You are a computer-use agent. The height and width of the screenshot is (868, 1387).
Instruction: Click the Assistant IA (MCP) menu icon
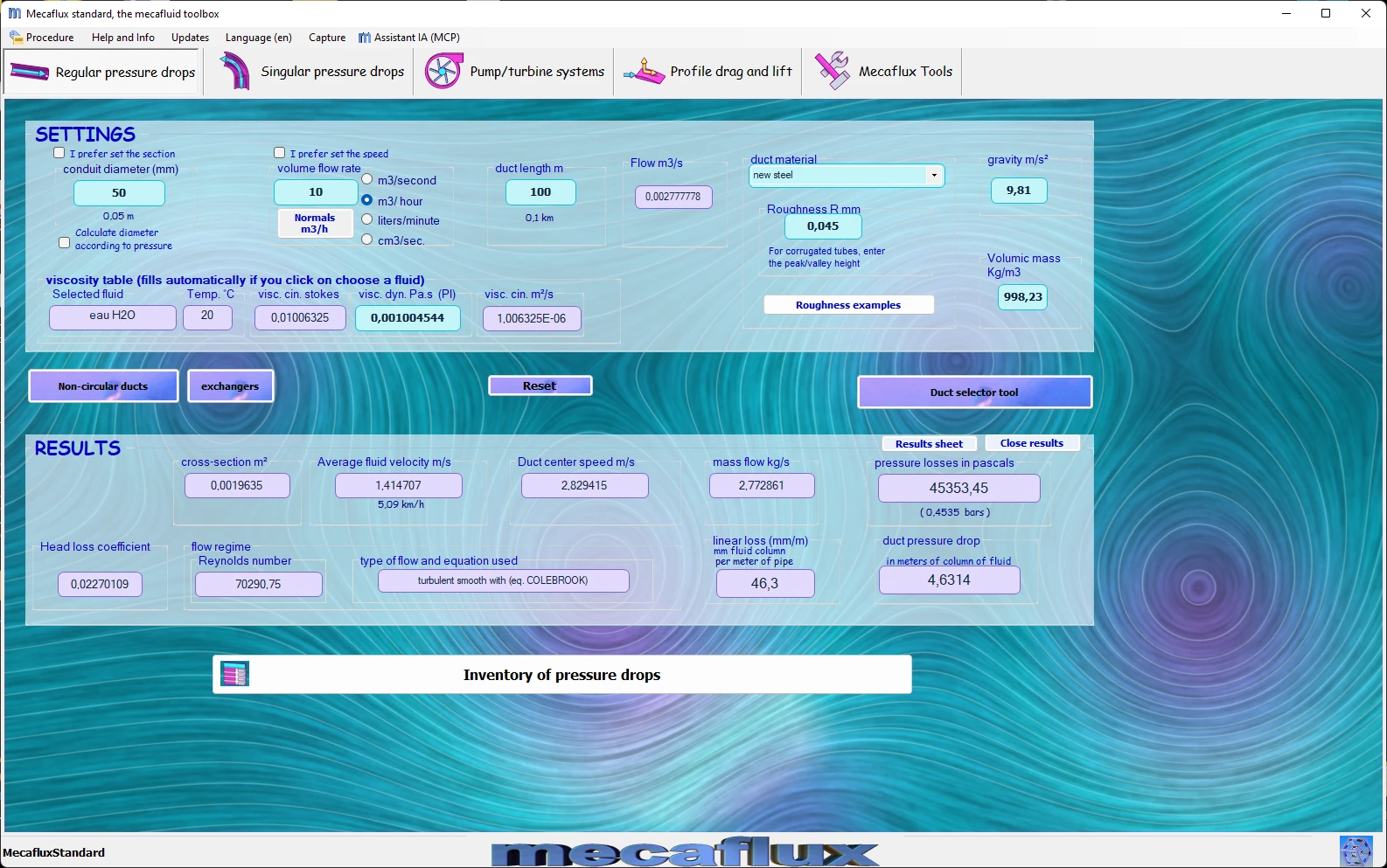click(365, 38)
